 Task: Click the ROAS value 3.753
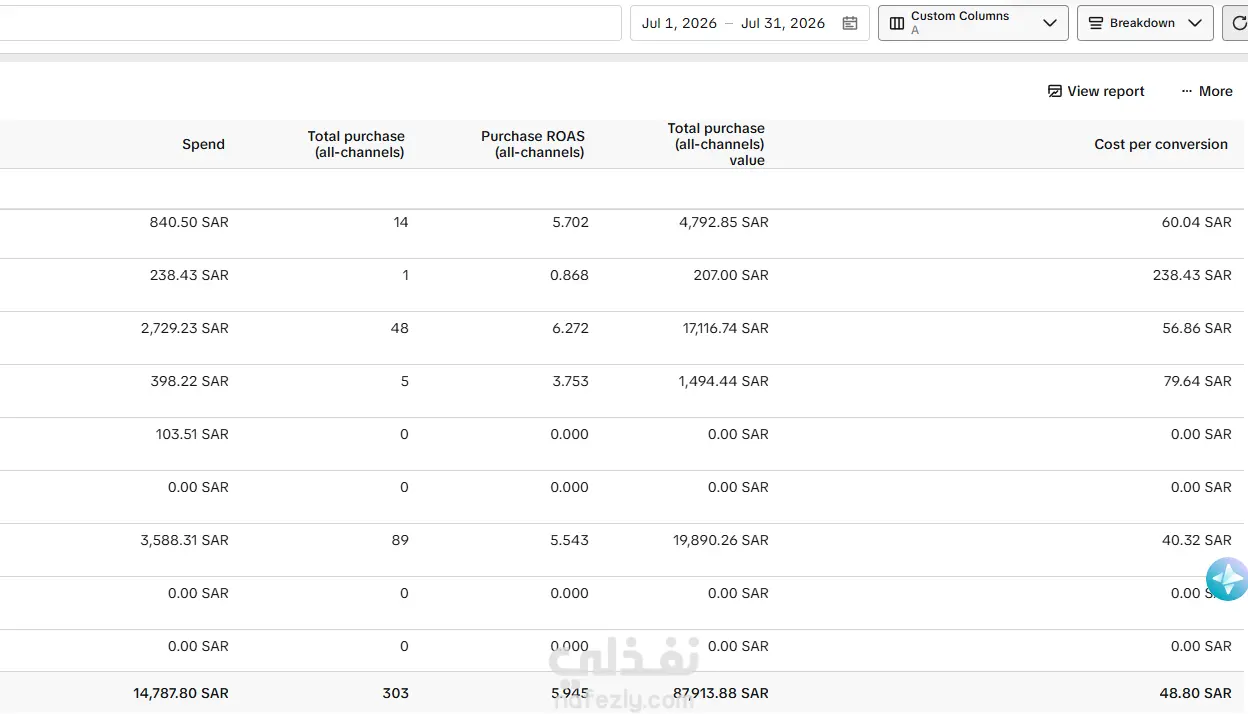pyautogui.click(x=571, y=381)
